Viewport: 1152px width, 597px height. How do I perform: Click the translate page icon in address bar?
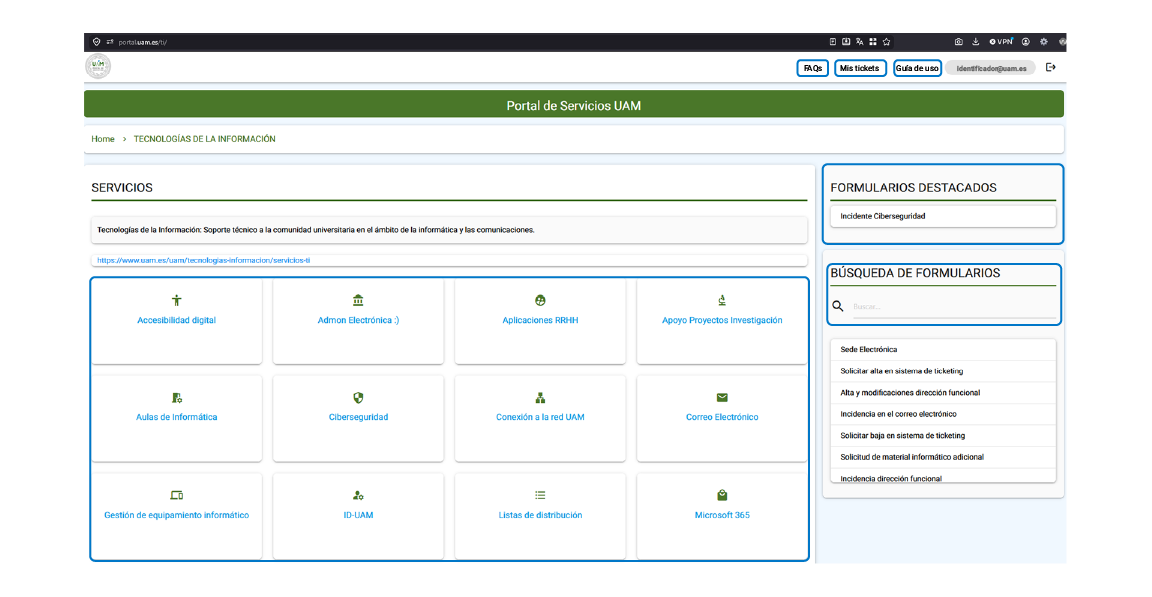860,42
